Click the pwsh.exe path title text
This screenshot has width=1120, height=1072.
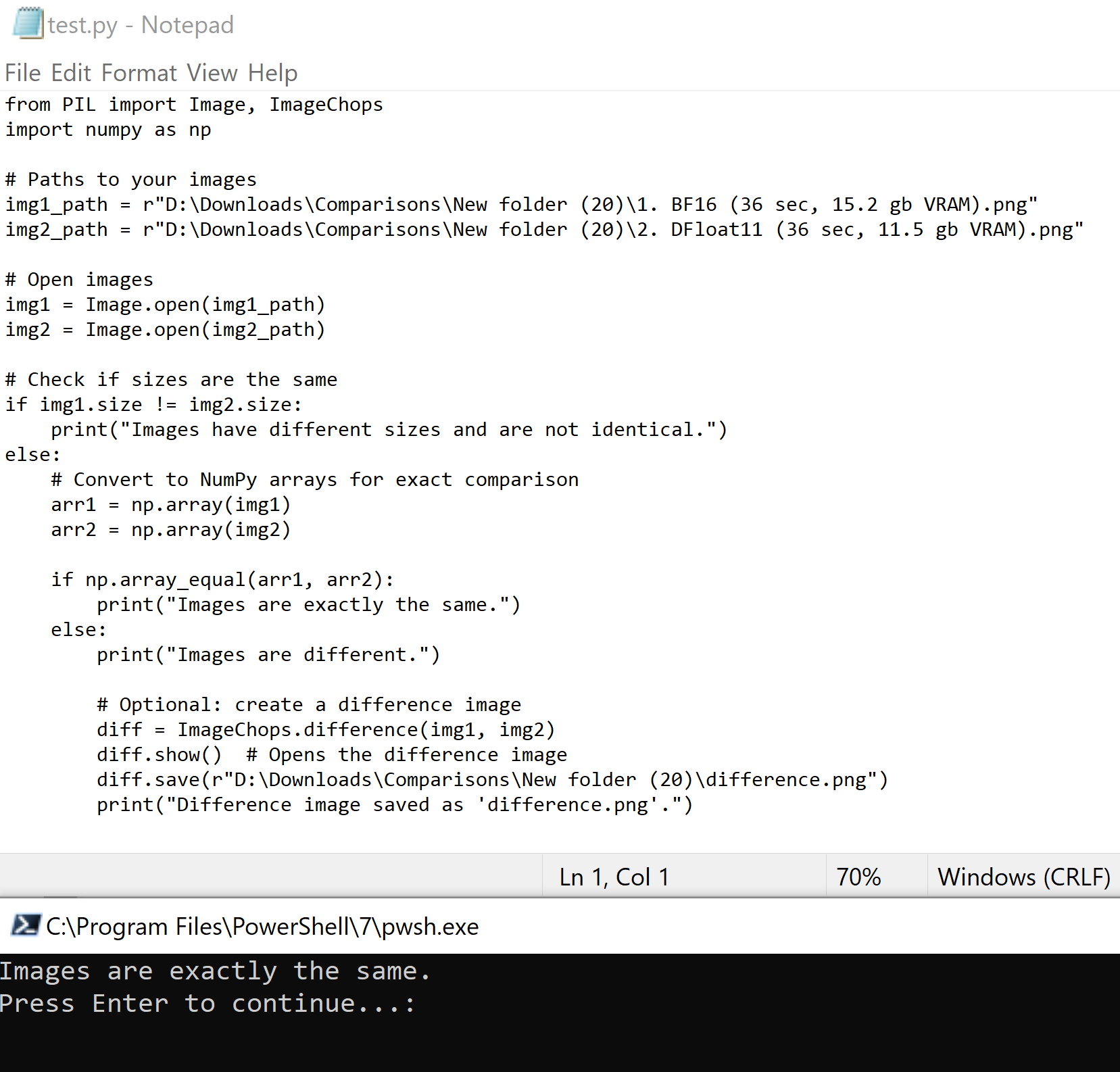point(262,927)
